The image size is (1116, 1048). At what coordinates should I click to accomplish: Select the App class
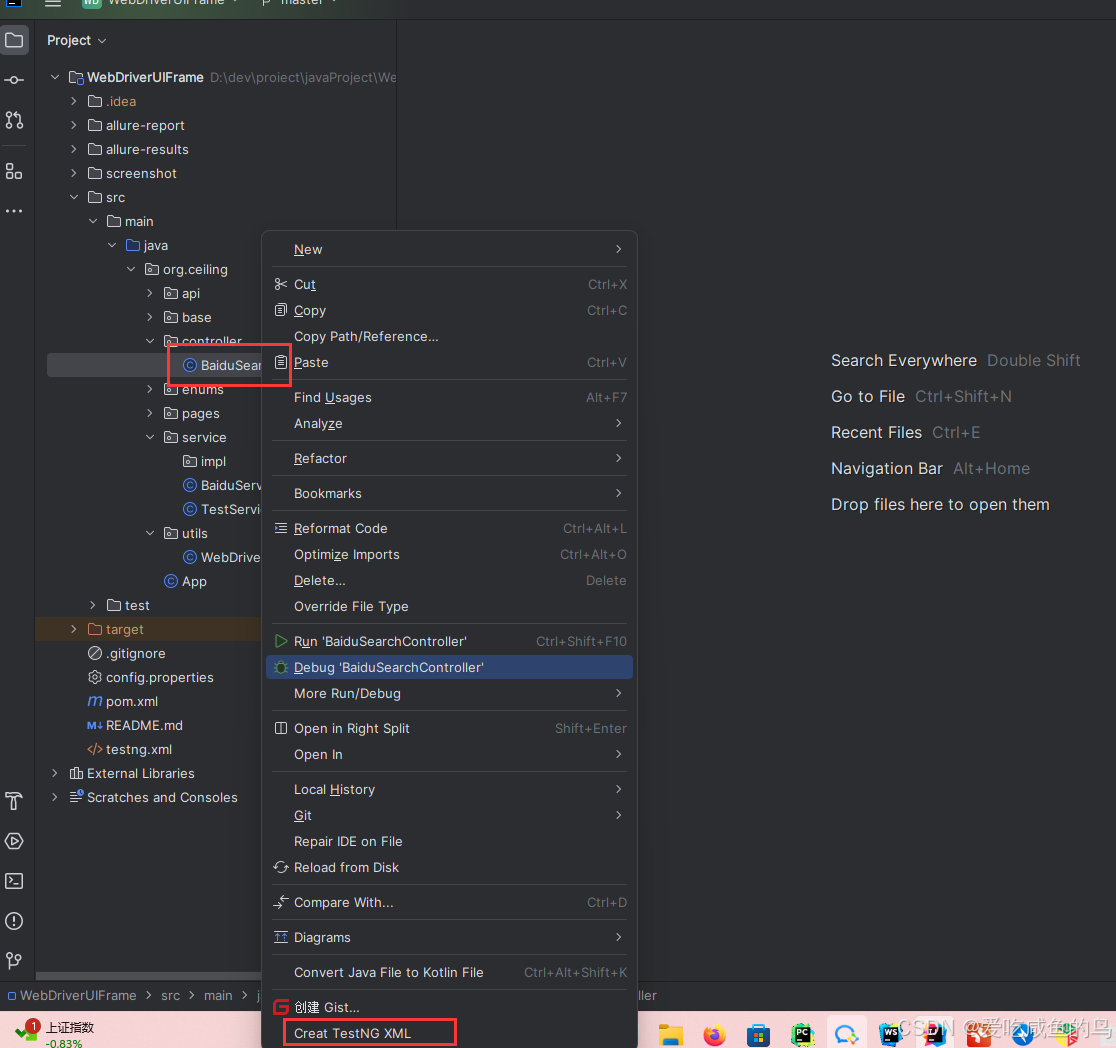194,581
